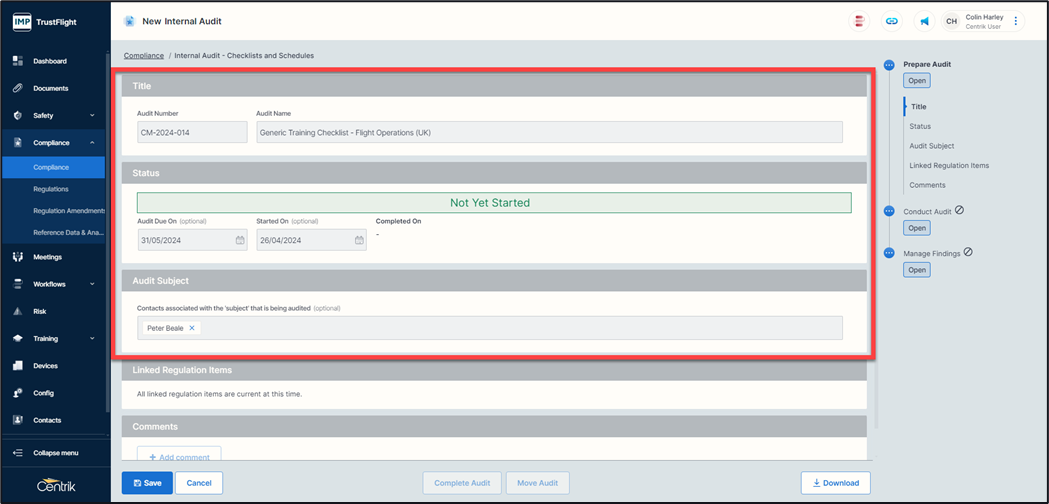Click the Compliance star-badge icon
This screenshot has width=1049, height=504.
[x=18, y=143]
